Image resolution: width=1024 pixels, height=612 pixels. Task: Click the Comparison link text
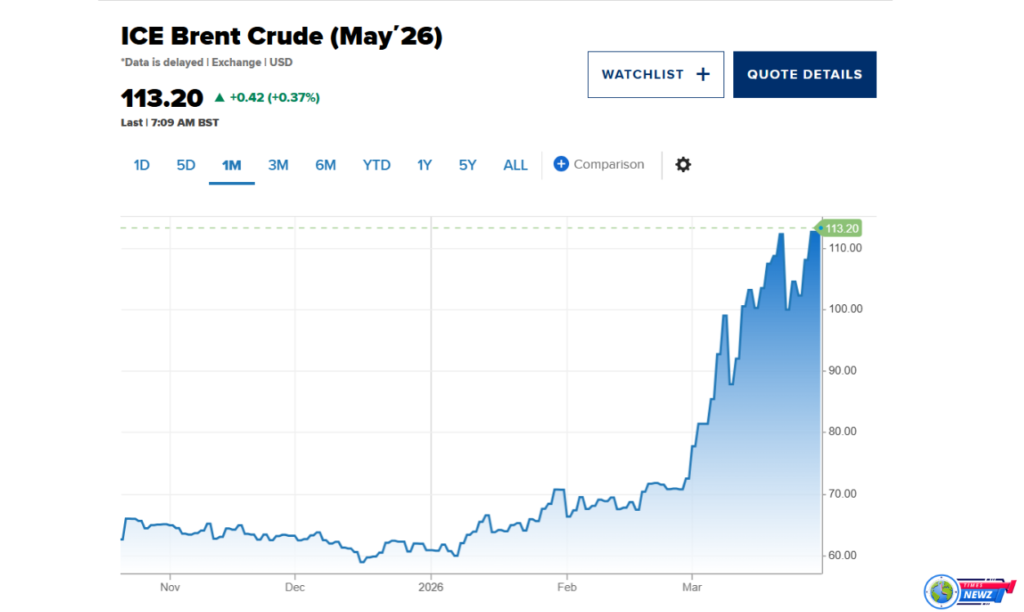[609, 164]
